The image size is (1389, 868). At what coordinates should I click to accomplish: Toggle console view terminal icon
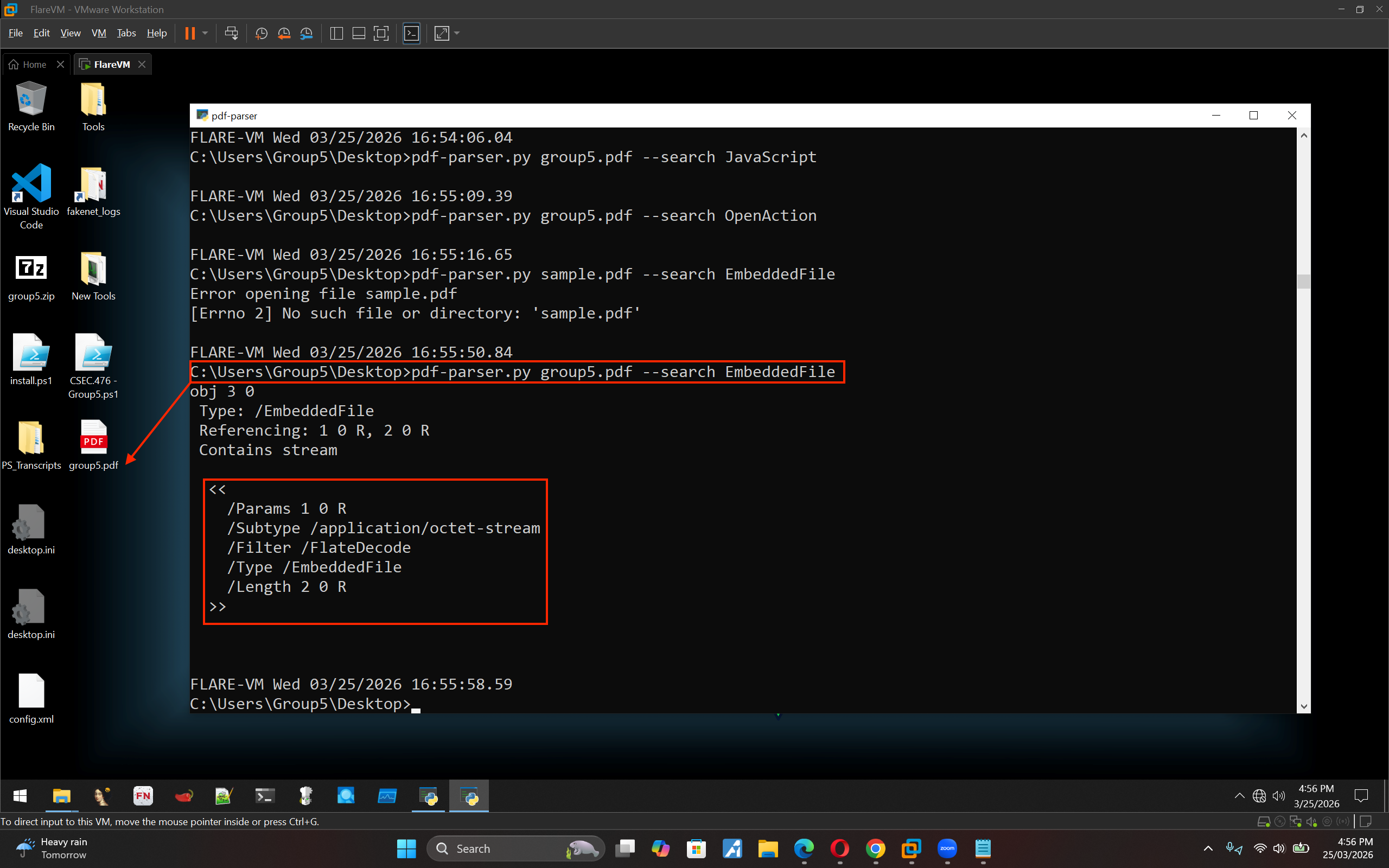(411, 33)
